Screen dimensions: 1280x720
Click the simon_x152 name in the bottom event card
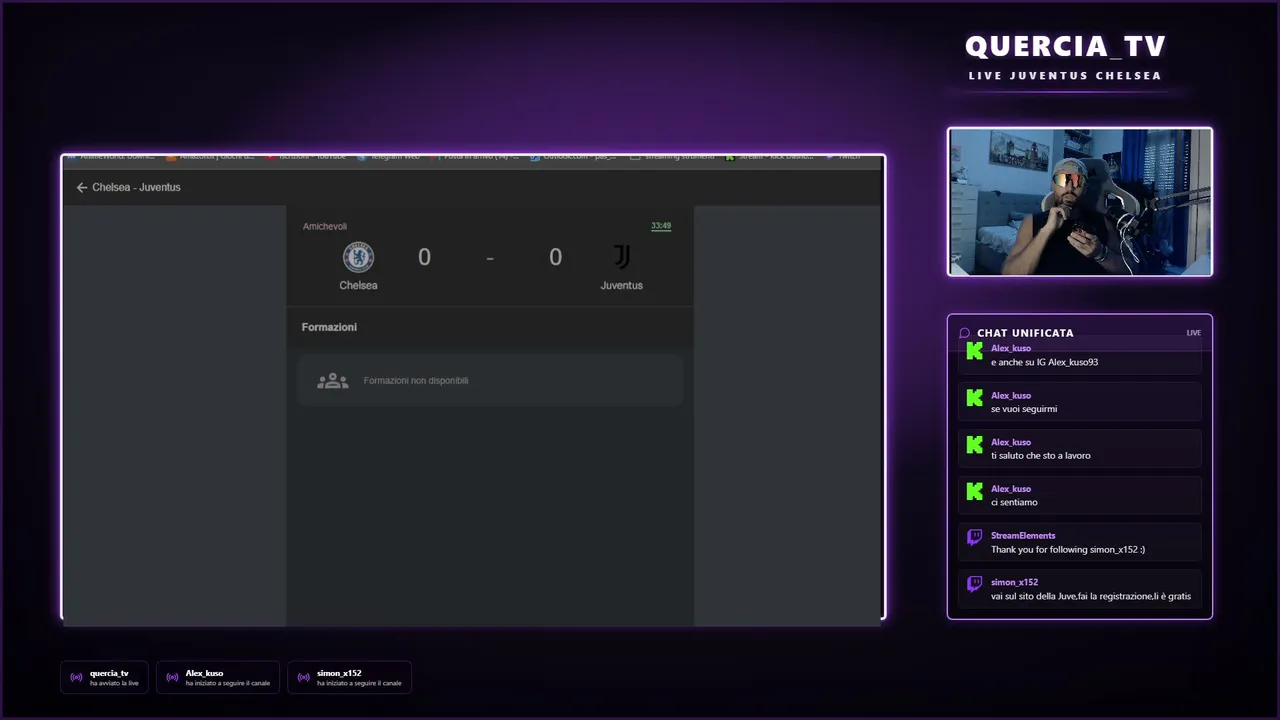pyautogui.click(x=339, y=673)
